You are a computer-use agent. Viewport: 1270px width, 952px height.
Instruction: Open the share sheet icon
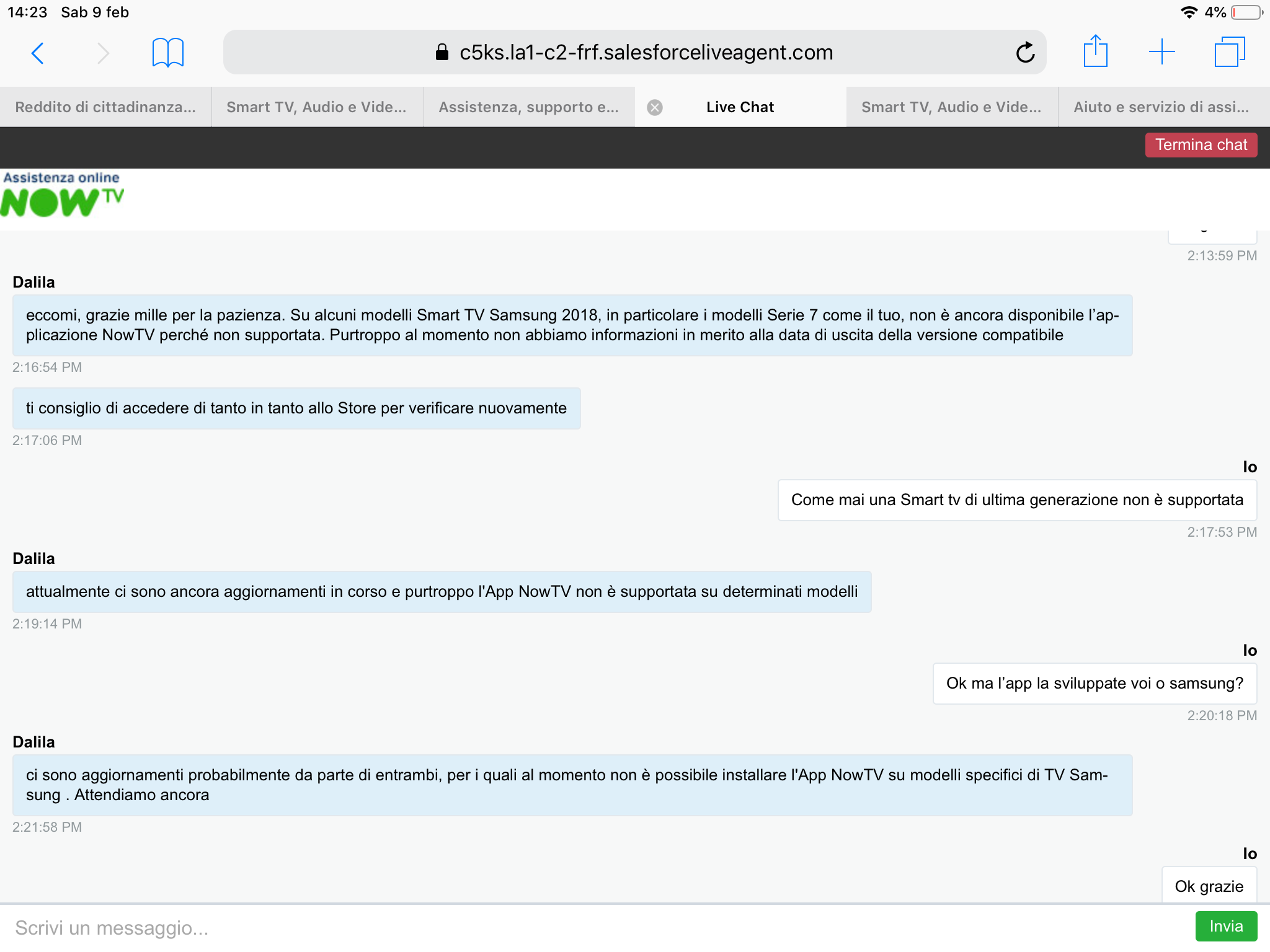pyautogui.click(x=1096, y=51)
